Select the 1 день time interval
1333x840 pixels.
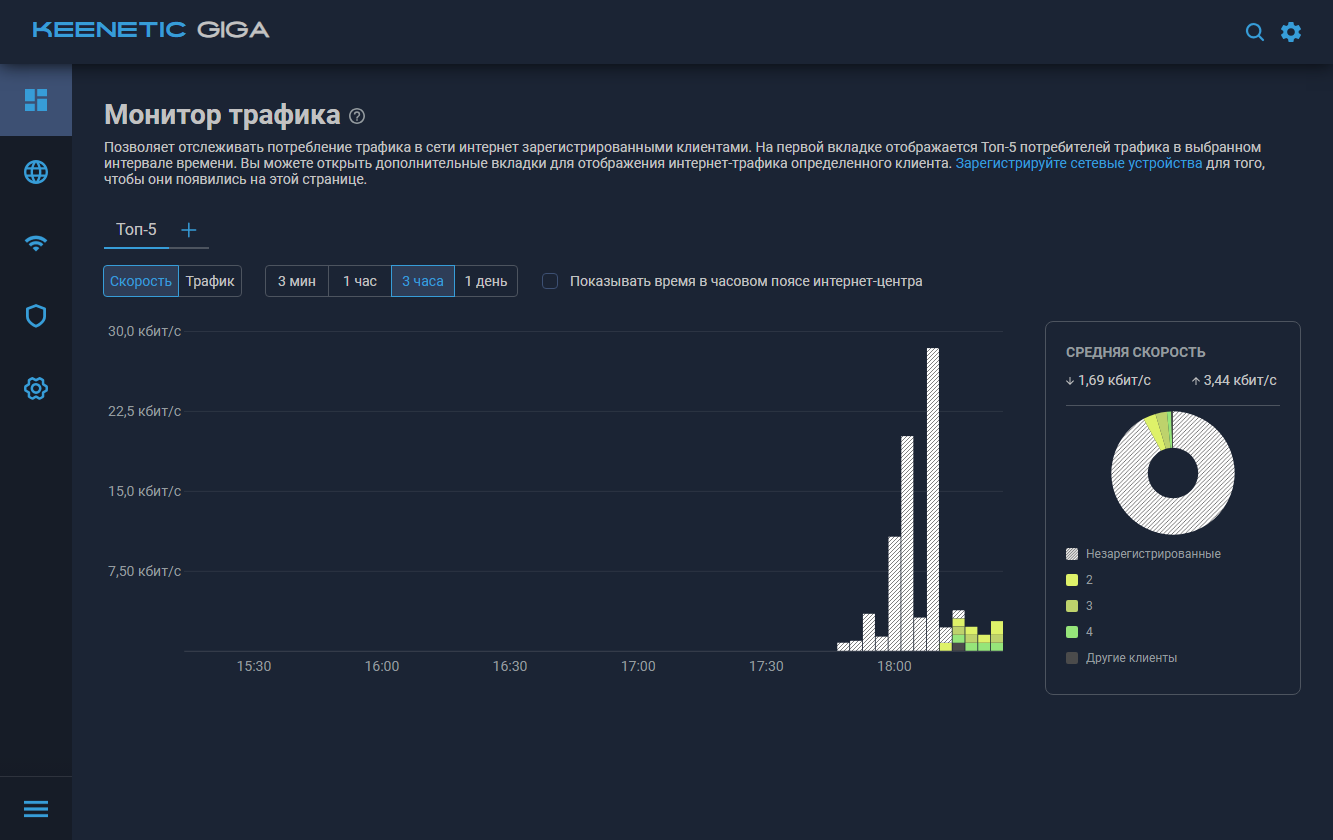(x=486, y=281)
